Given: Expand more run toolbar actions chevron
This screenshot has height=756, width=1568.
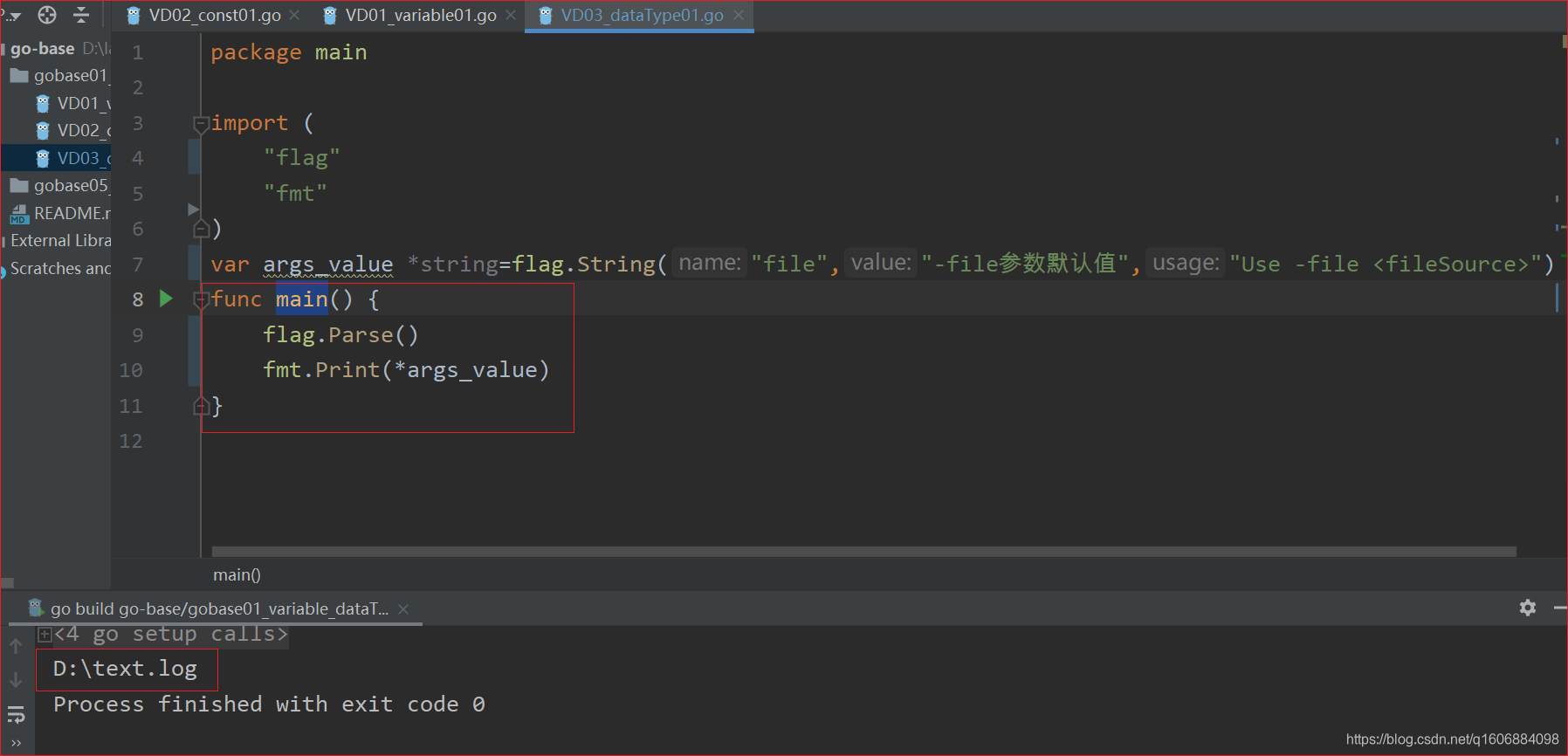Looking at the screenshot, I should [x=16, y=744].
